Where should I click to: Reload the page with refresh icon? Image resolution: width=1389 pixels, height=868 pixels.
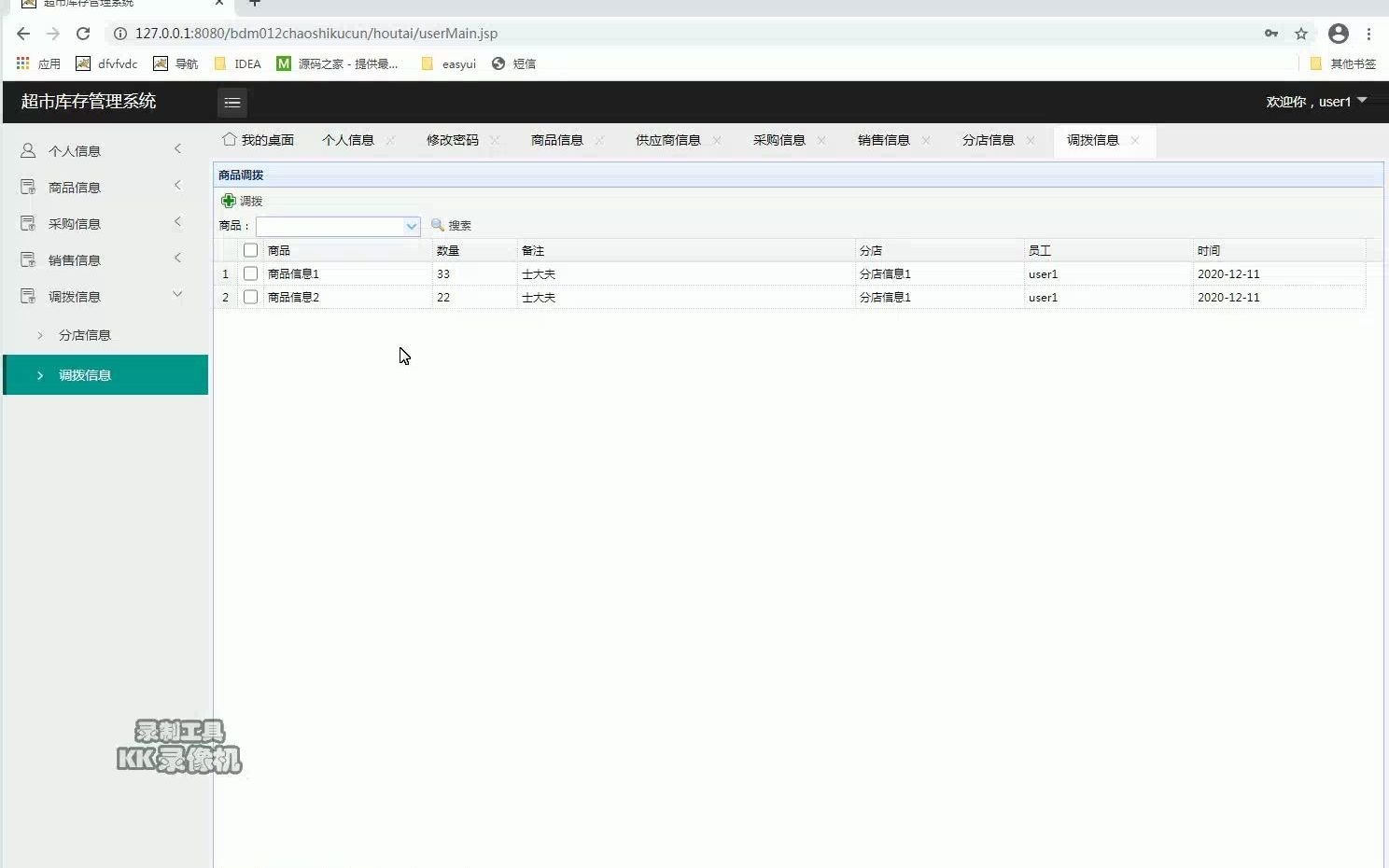point(83,34)
